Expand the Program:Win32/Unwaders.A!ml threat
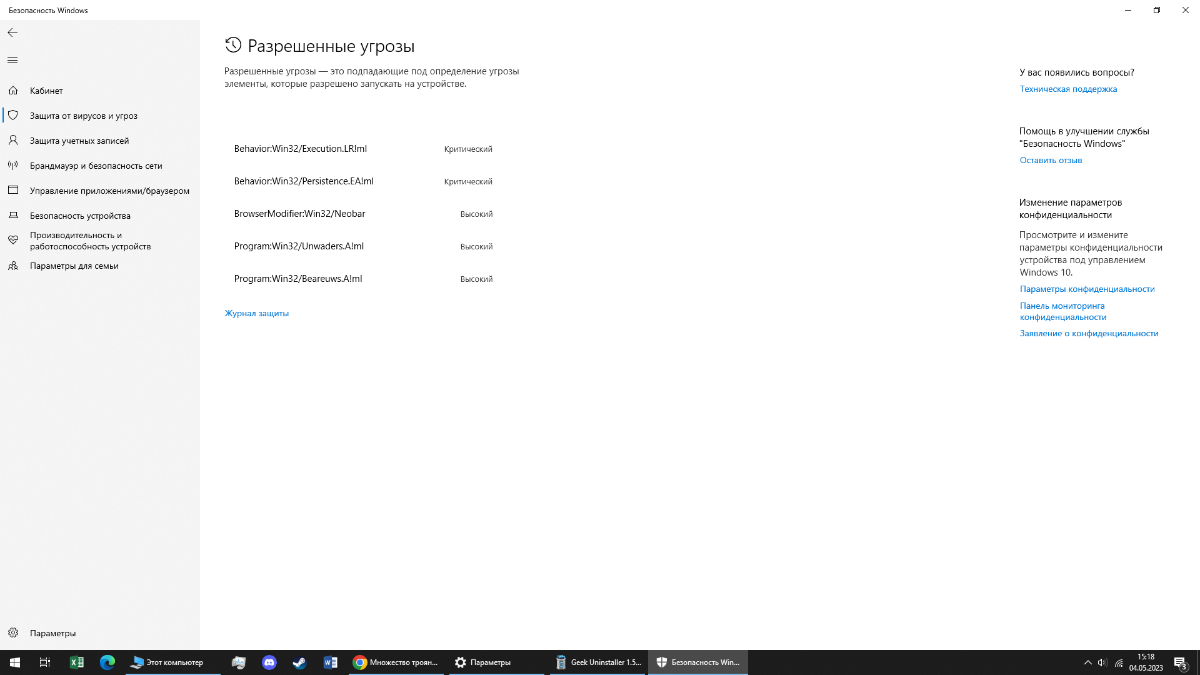 pos(363,246)
